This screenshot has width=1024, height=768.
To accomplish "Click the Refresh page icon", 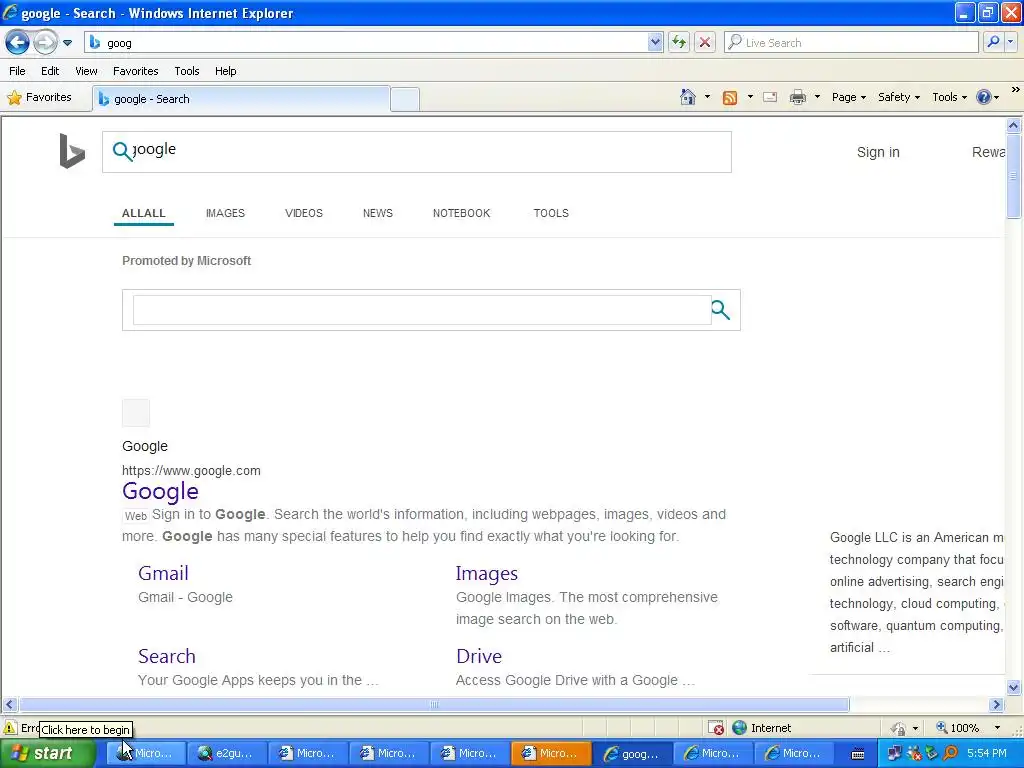I will [x=679, y=43].
